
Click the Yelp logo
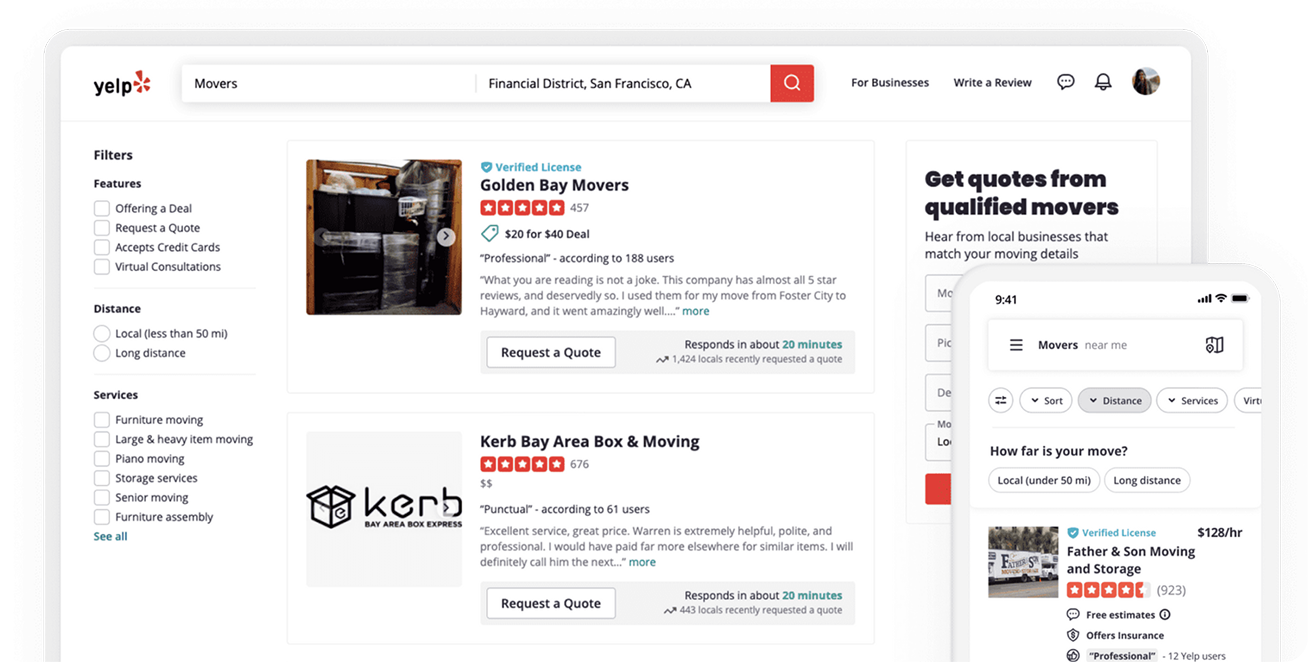coord(122,84)
